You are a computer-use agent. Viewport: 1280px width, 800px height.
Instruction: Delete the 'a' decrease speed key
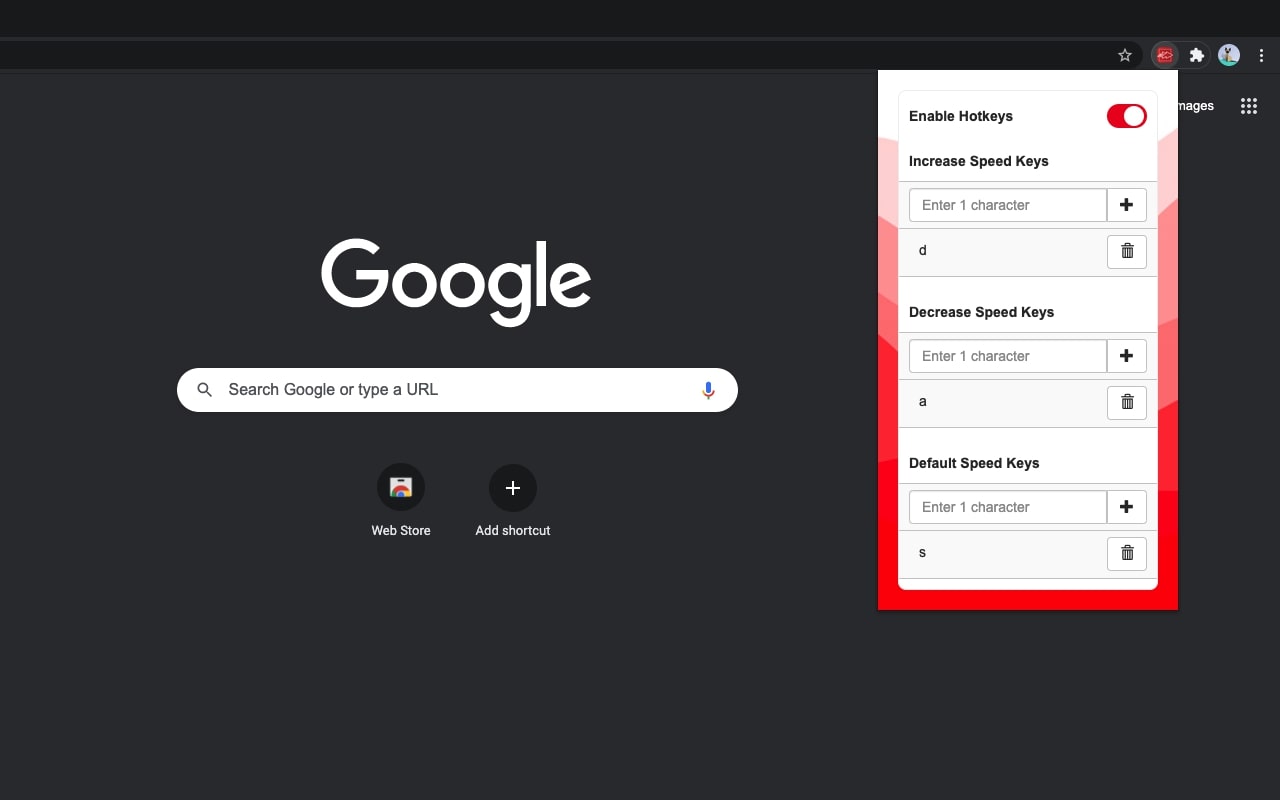pos(1127,402)
